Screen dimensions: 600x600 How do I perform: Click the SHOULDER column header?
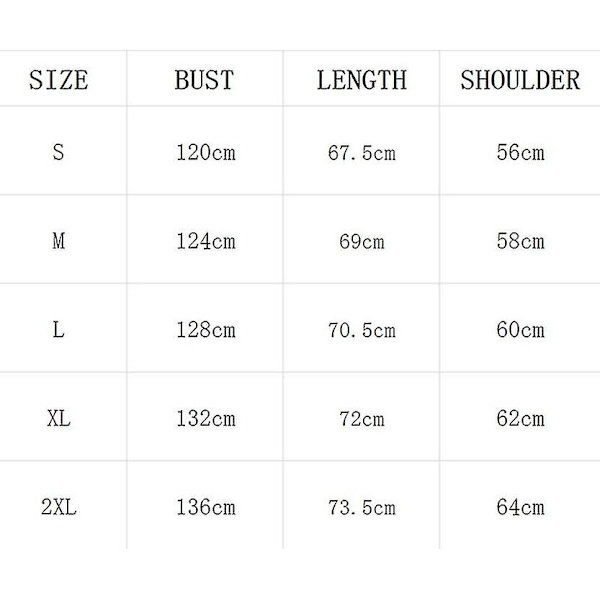pos(520,80)
